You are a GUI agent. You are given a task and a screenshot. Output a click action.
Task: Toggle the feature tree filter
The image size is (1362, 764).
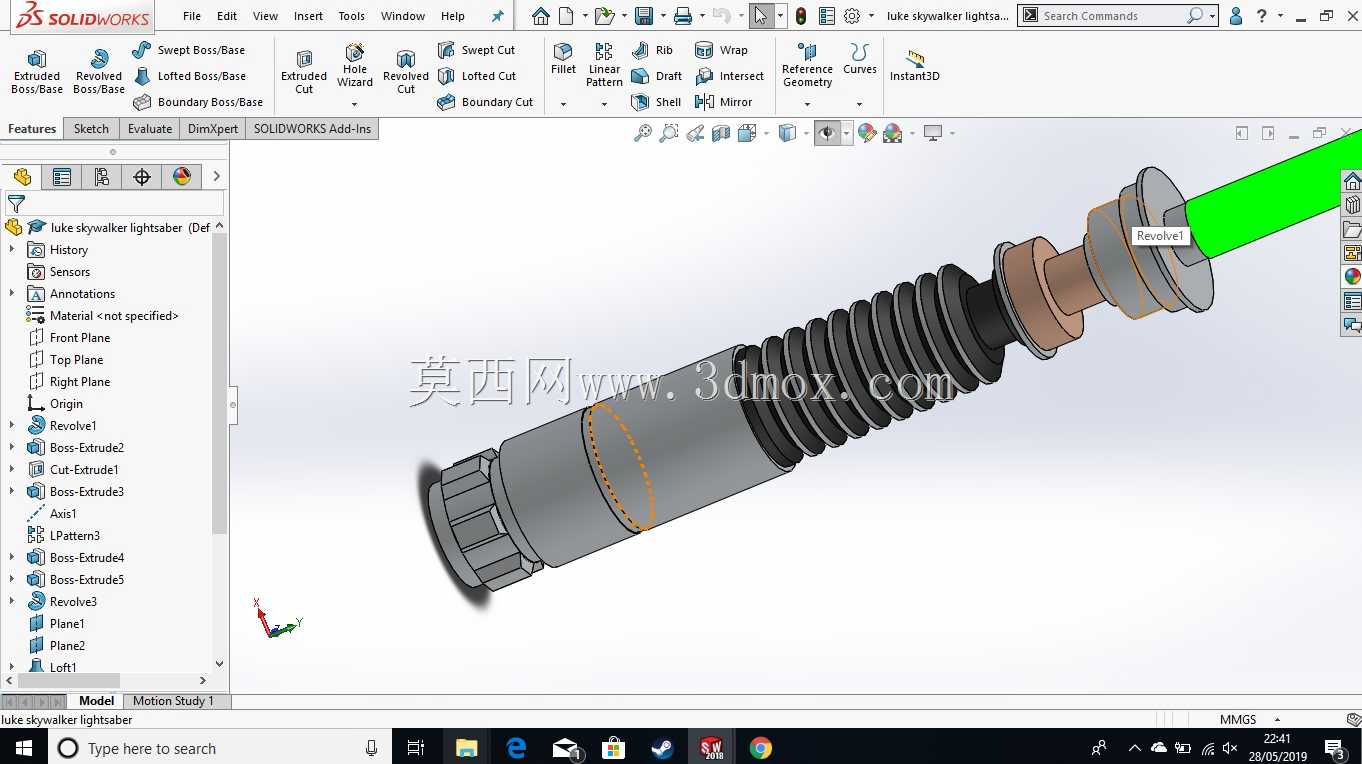[x=16, y=203]
